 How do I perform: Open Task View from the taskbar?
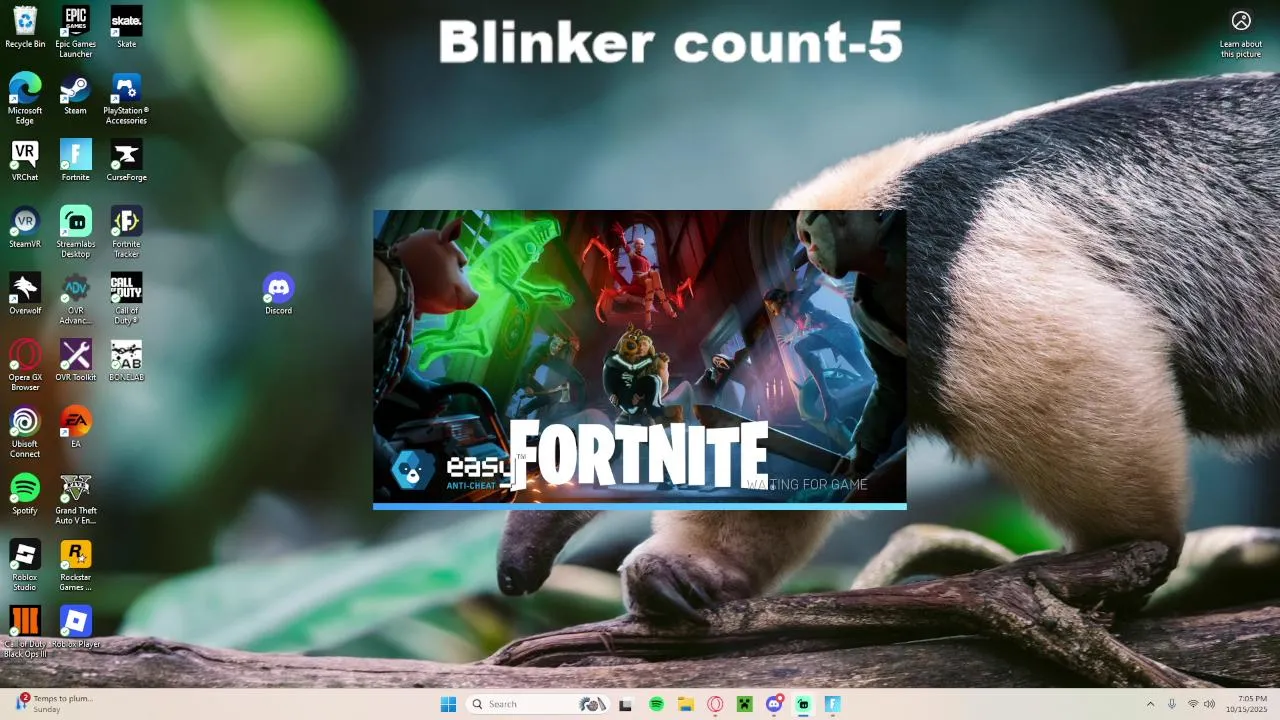[x=626, y=704]
